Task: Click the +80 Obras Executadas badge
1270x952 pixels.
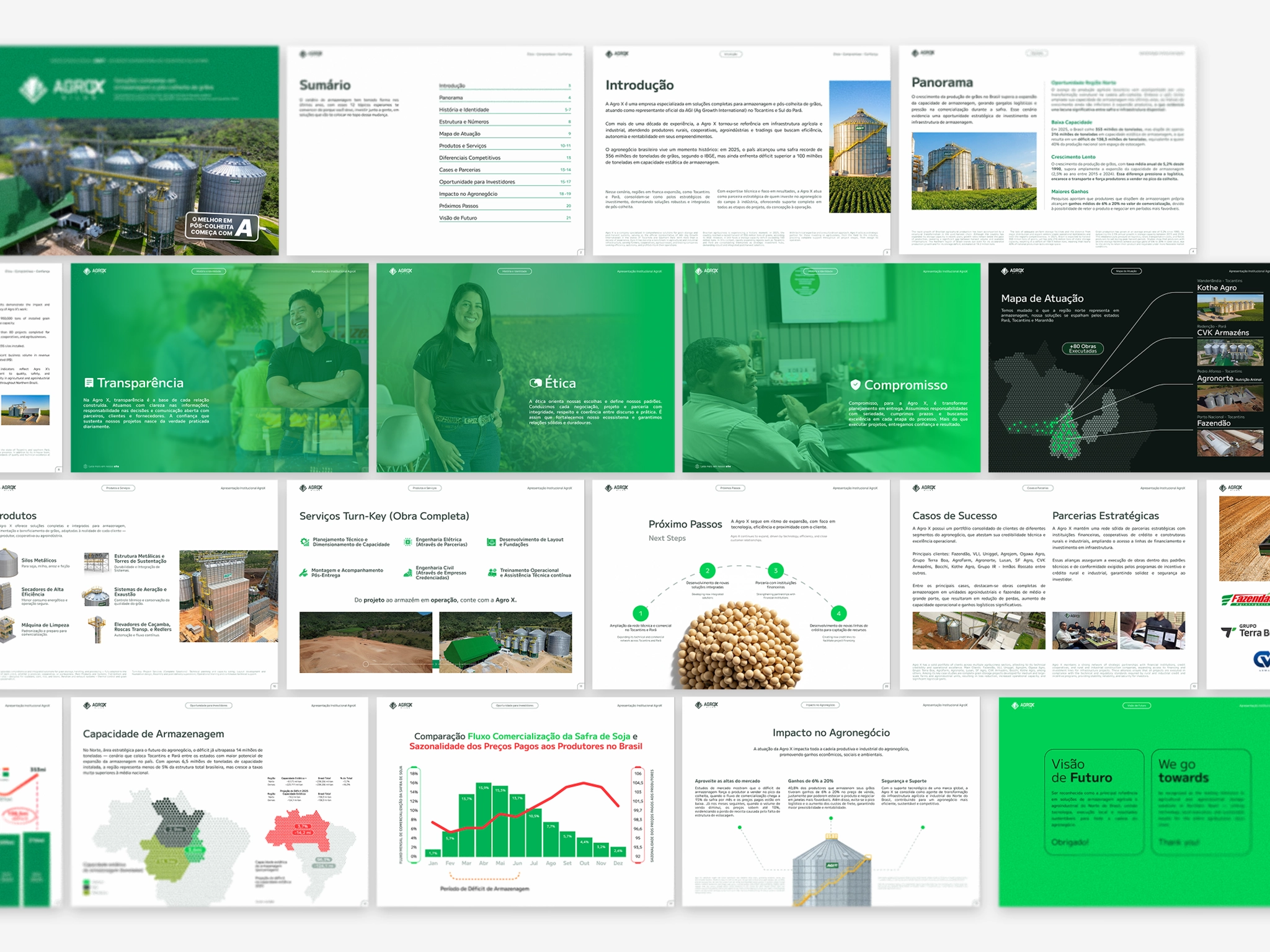Action: pyautogui.click(x=1083, y=348)
